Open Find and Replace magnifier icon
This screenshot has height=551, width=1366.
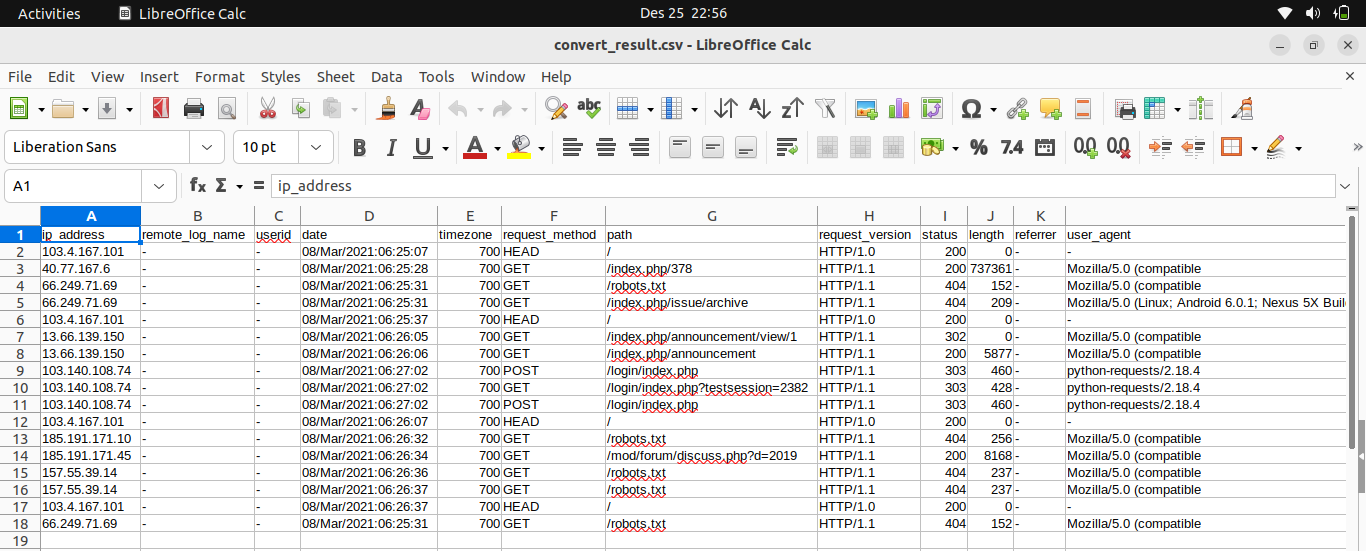click(556, 108)
